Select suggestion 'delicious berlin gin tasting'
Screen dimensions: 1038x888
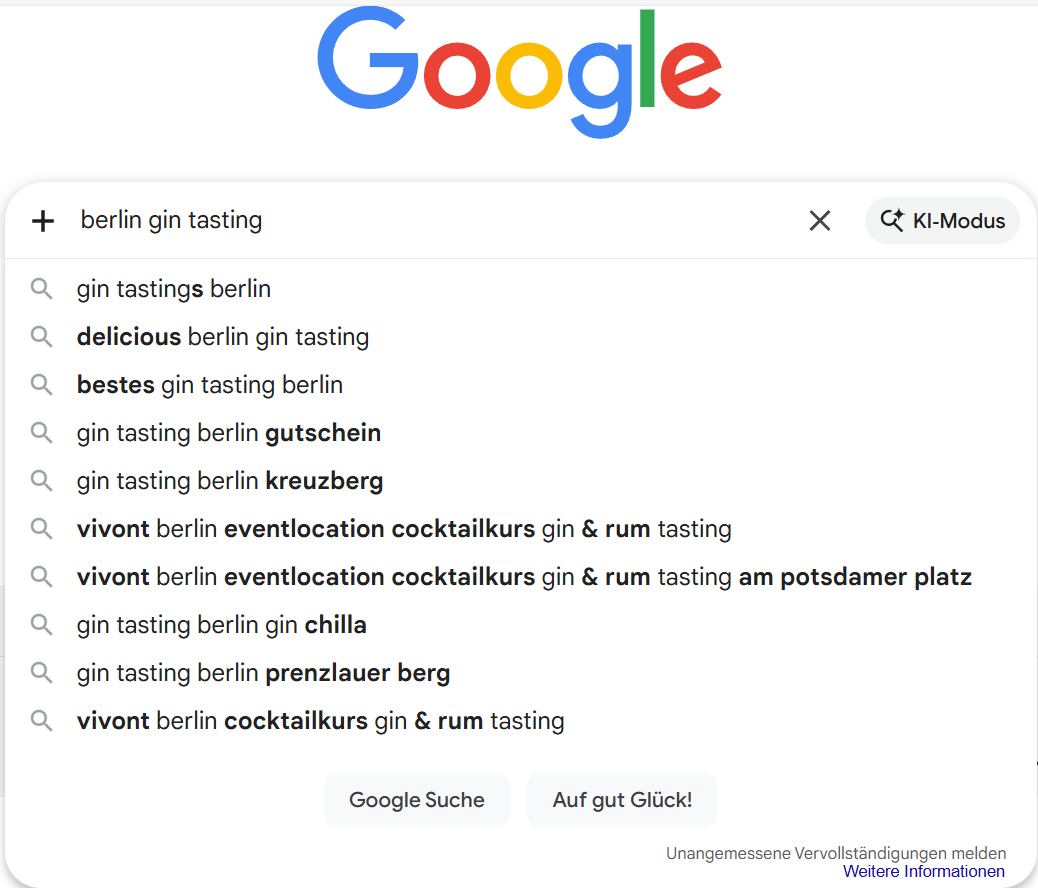[x=223, y=337]
